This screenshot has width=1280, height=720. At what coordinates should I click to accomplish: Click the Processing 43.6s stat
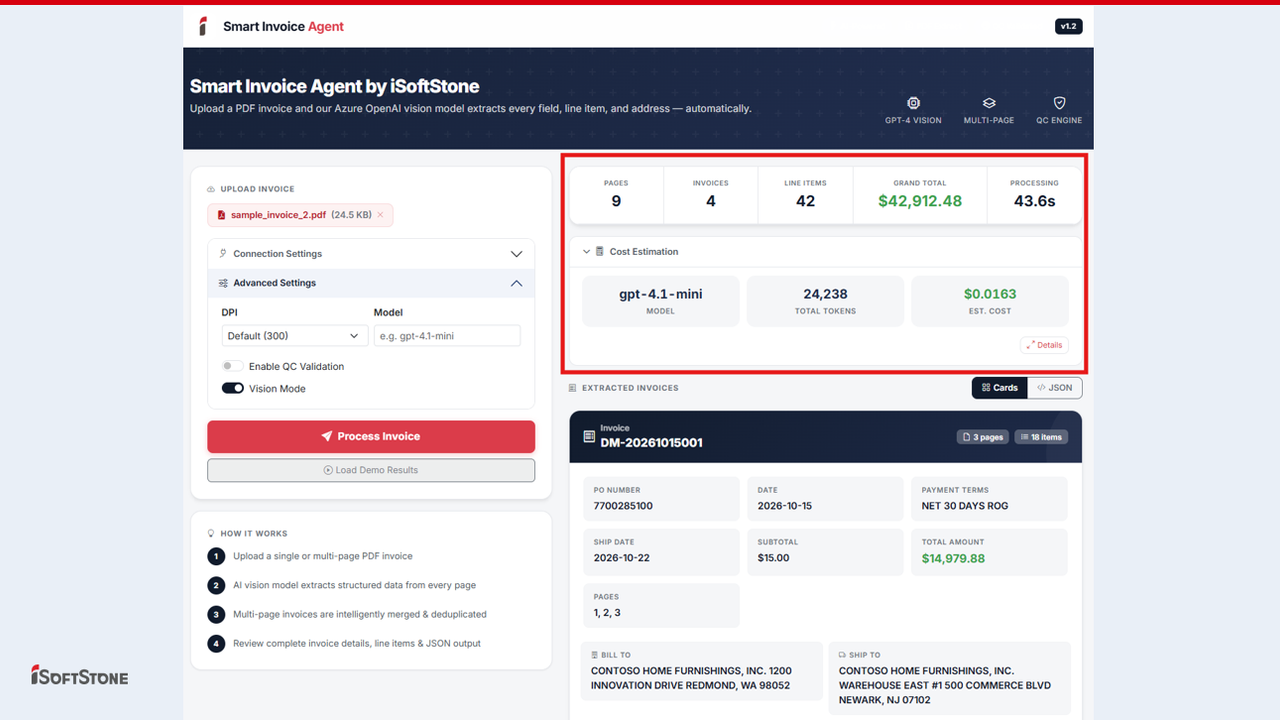1034,195
